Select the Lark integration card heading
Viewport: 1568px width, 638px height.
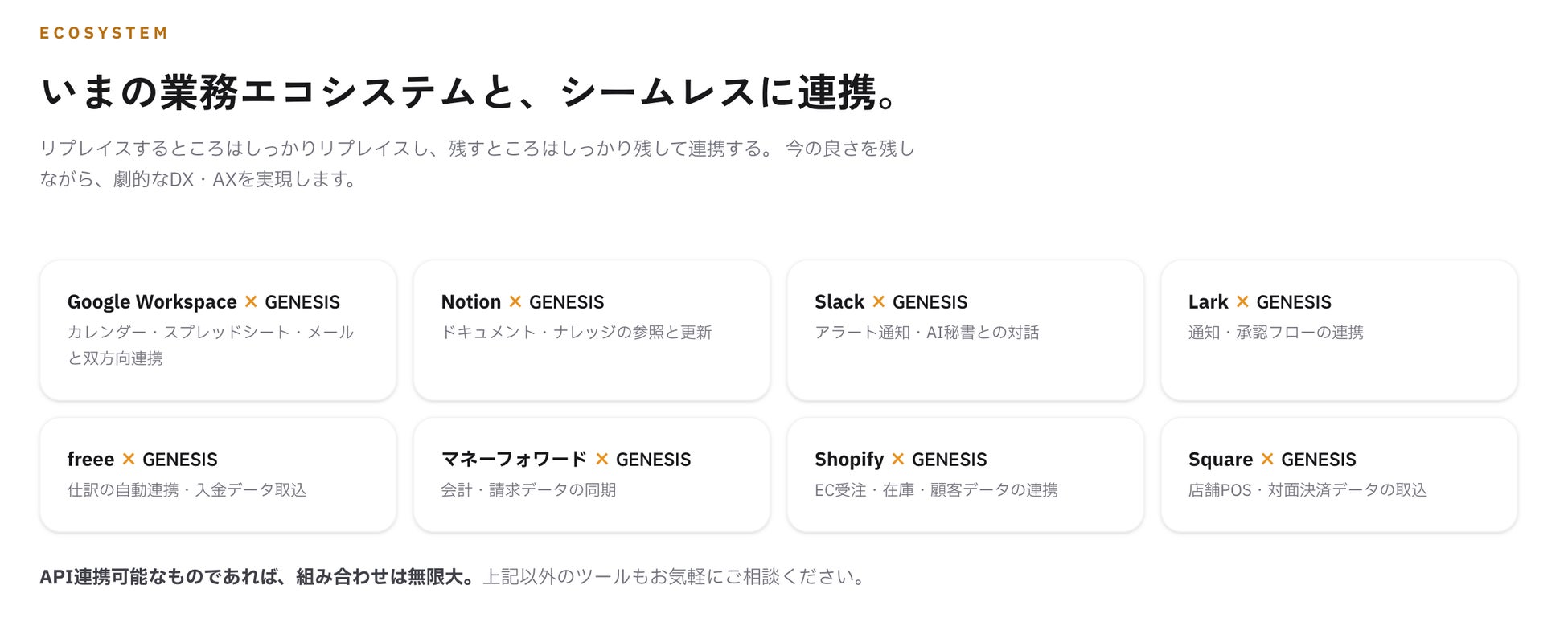(x=1260, y=302)
